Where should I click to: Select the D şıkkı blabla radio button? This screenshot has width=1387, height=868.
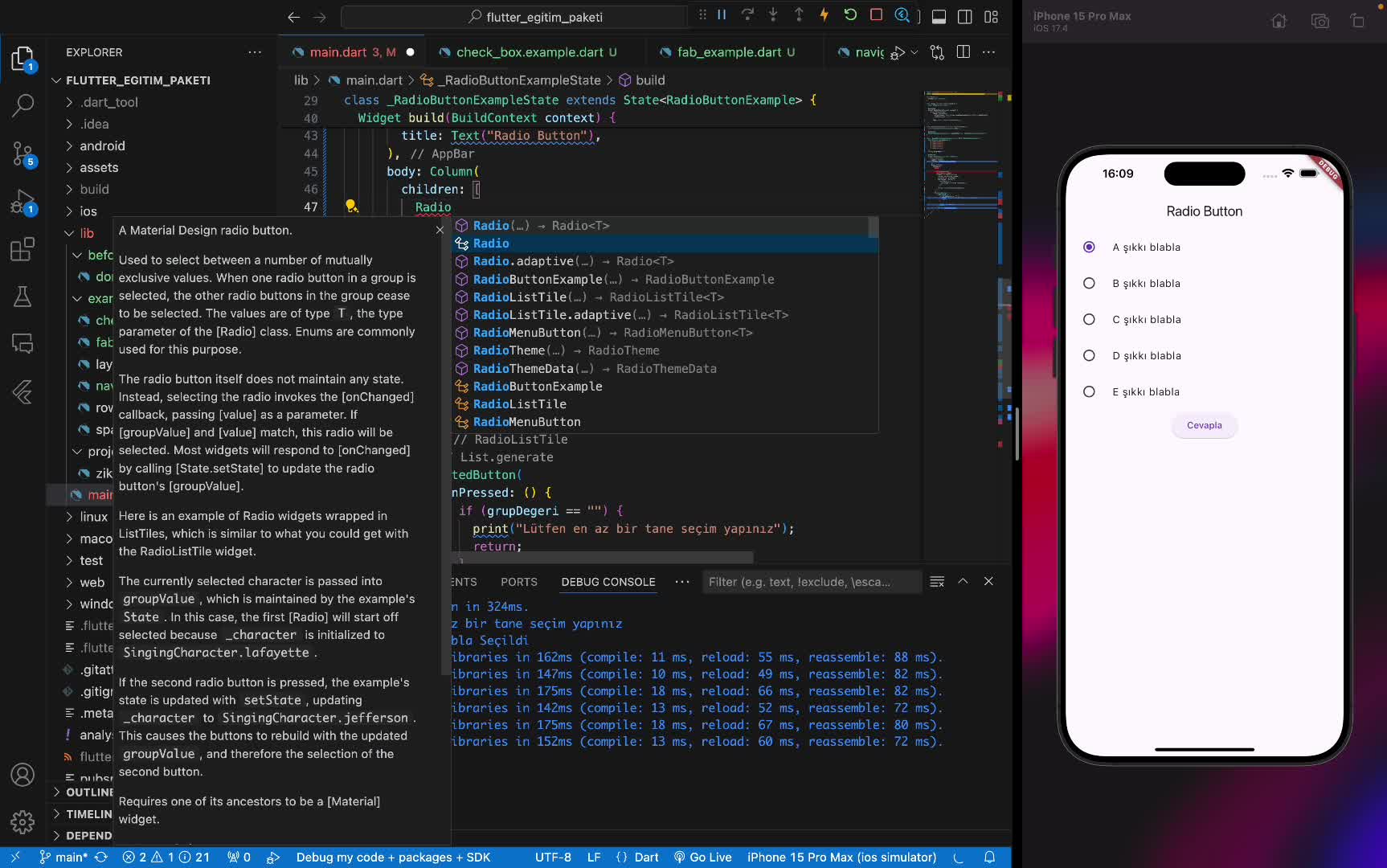[1089, 355]
